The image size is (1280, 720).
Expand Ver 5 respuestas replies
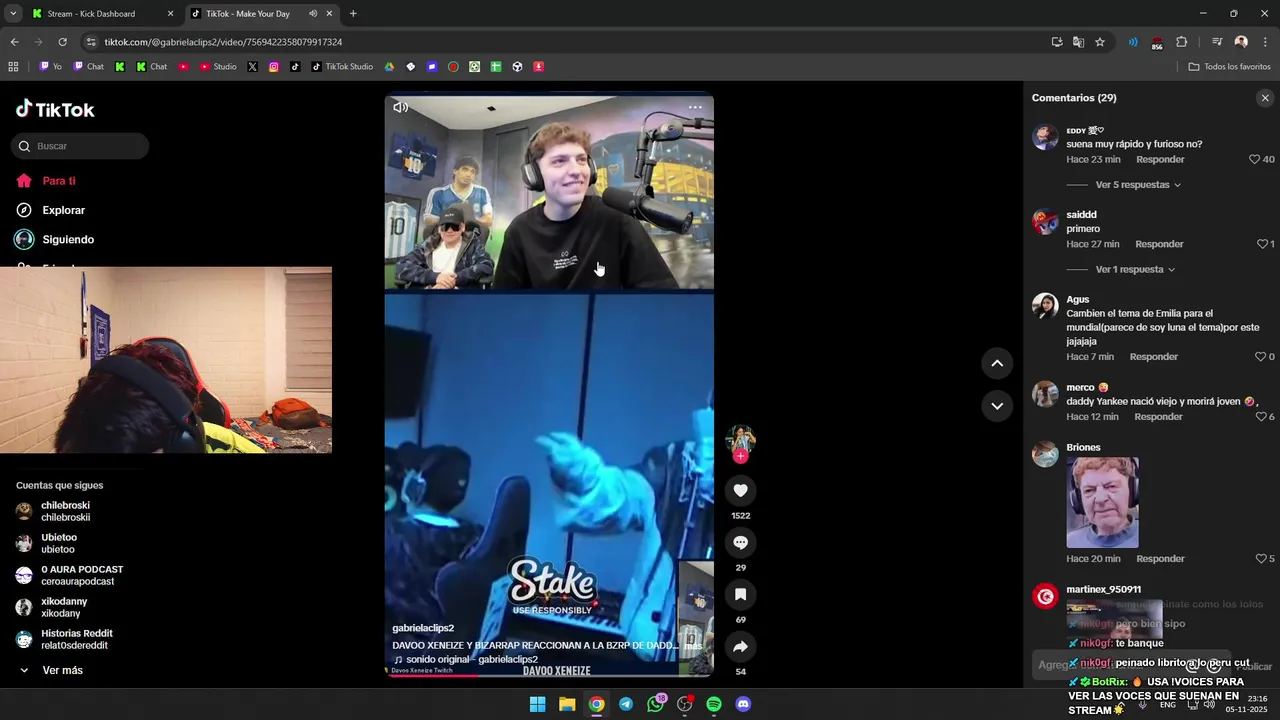pos(1138,185)
